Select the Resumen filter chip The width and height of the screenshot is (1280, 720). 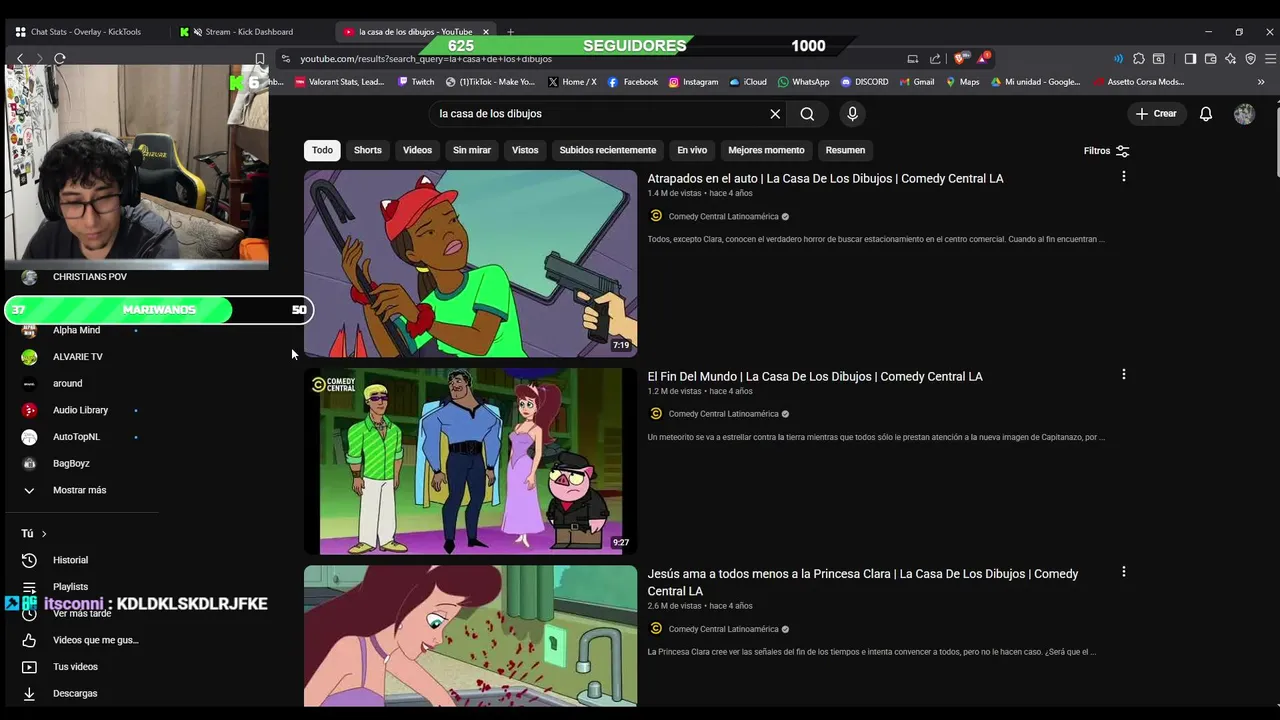[x=845, y=150]
